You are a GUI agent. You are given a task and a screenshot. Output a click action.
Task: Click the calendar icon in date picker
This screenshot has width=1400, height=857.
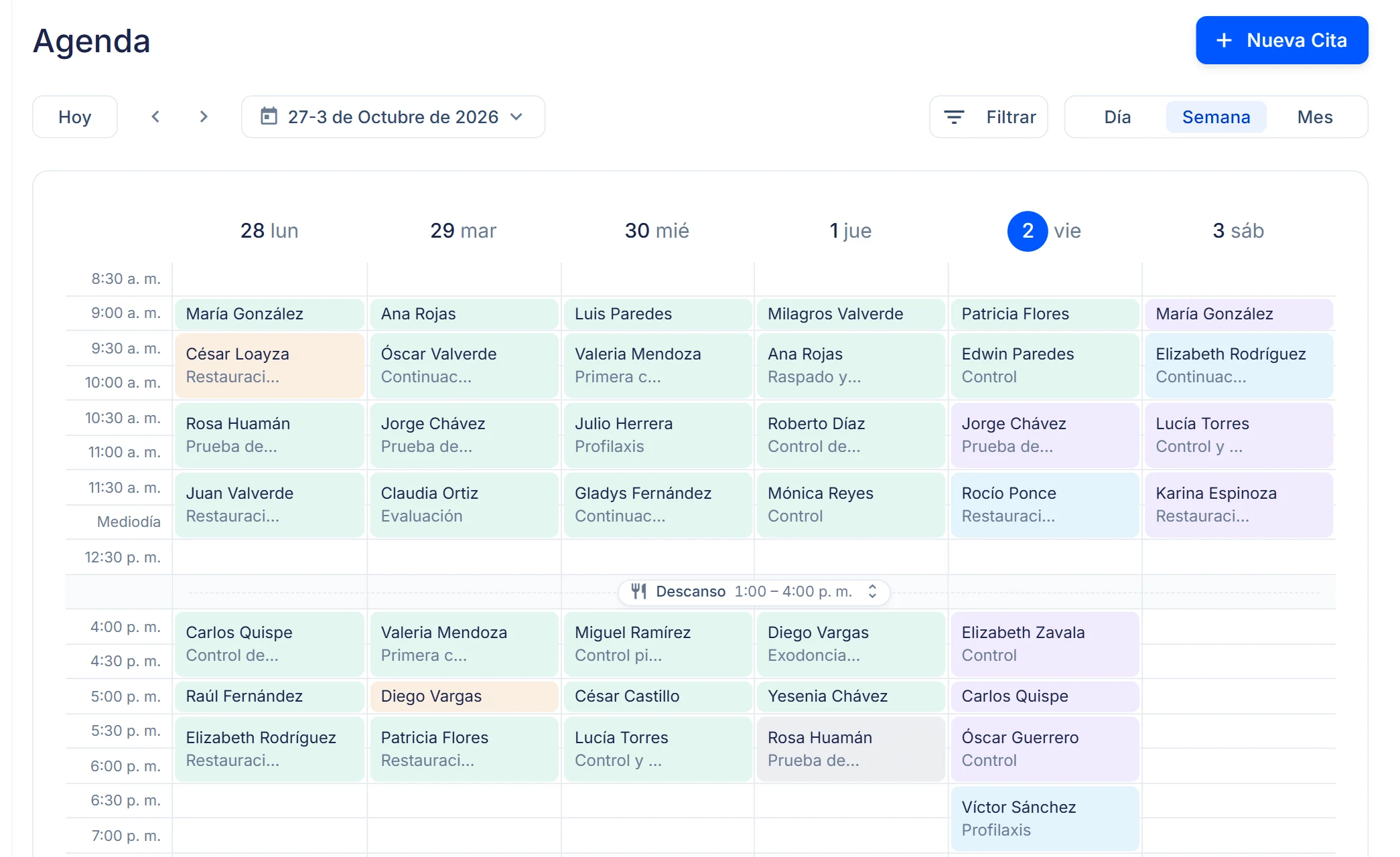(269, 116)
